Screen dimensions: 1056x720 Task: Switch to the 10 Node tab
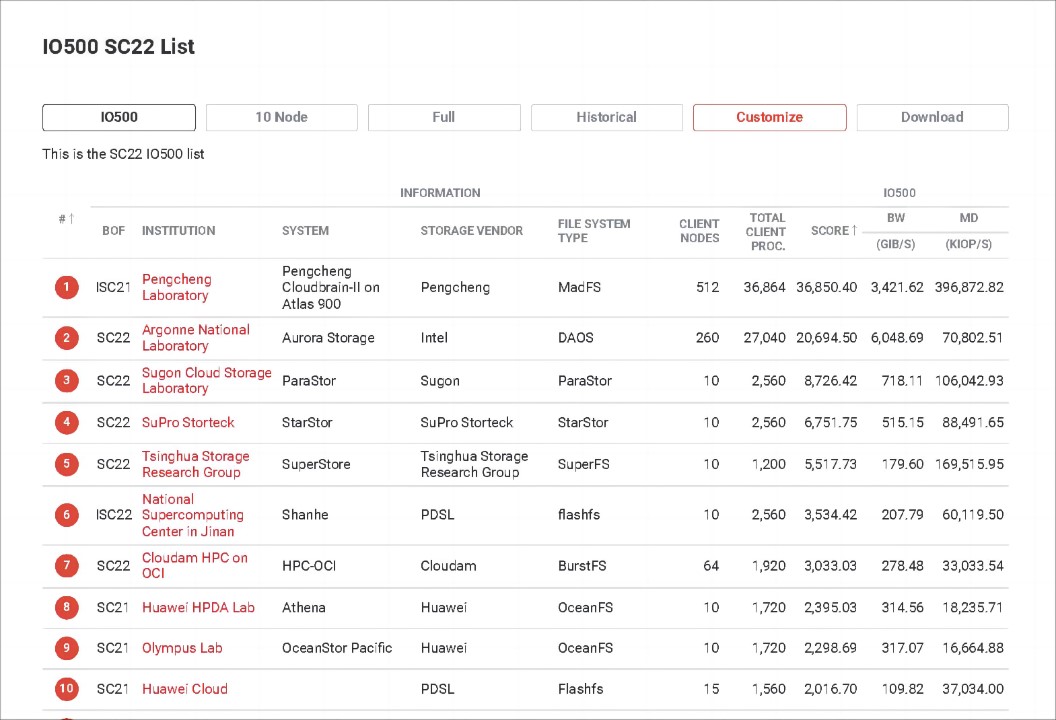pyautogui.click(x=282, y=117)
